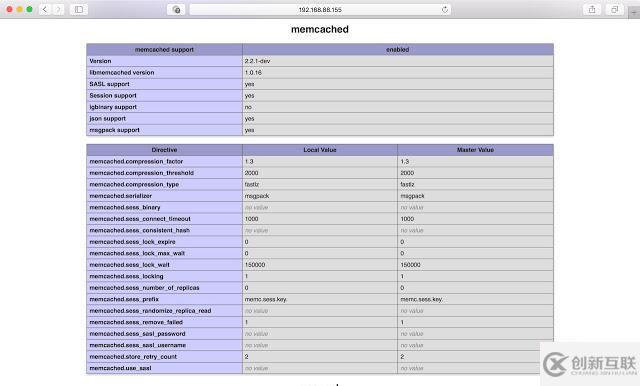The width and height of the screenshot is (640, 386).
Task: Open the privacy report shield icon
Action: click(x=176, y=9)
